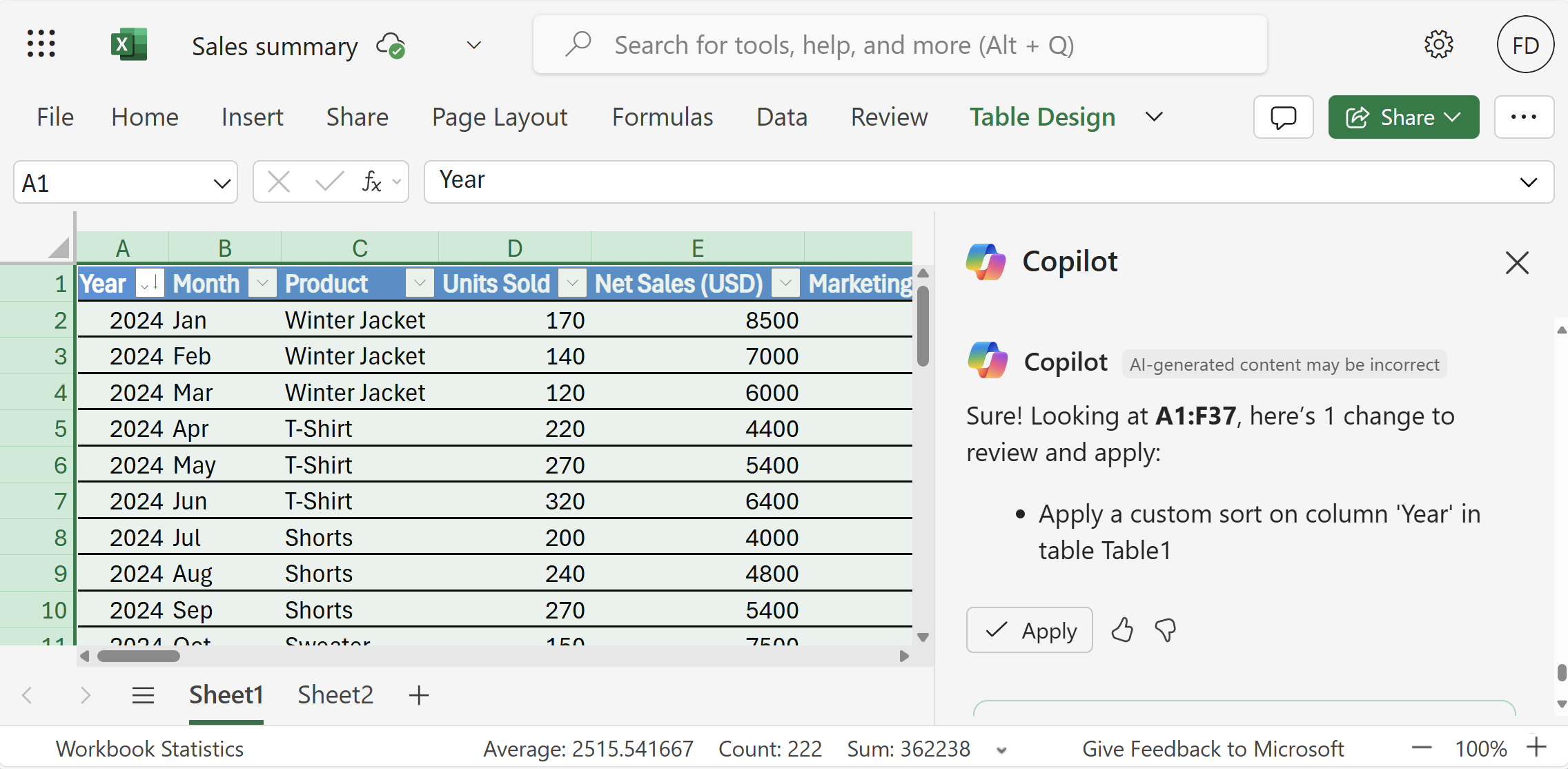Switch to the Insert tab

(253, 117)
